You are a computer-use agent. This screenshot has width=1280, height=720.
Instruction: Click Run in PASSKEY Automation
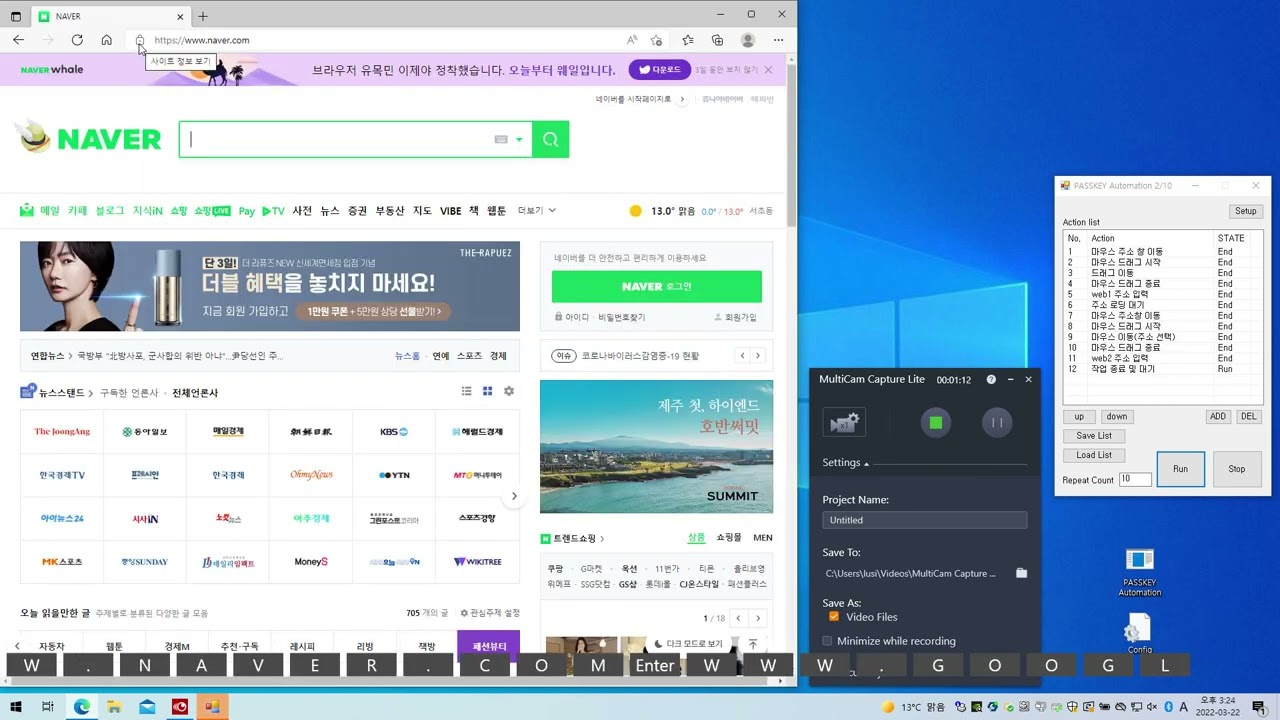pyautogui.click(x=1180, y=469)
